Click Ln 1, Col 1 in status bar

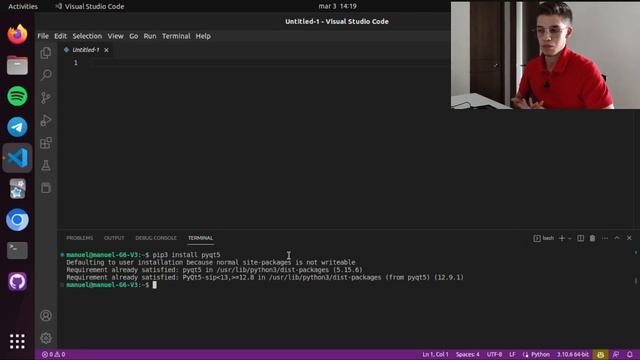[435, 354]
